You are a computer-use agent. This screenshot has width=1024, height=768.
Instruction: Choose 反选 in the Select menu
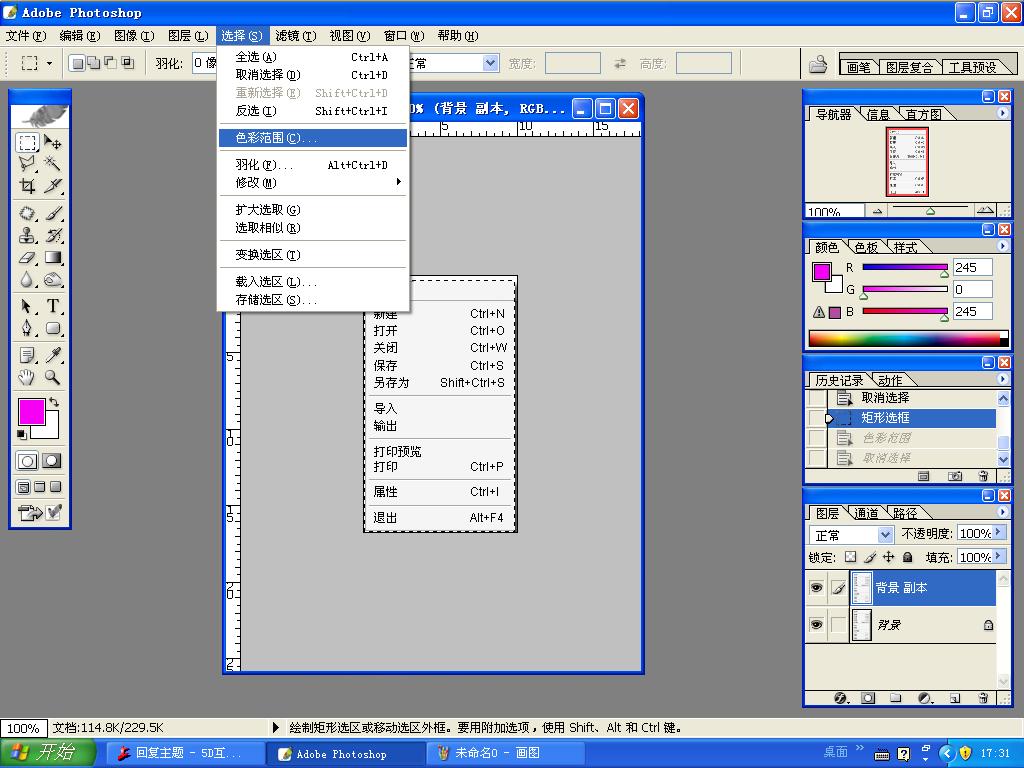point(313,111)
